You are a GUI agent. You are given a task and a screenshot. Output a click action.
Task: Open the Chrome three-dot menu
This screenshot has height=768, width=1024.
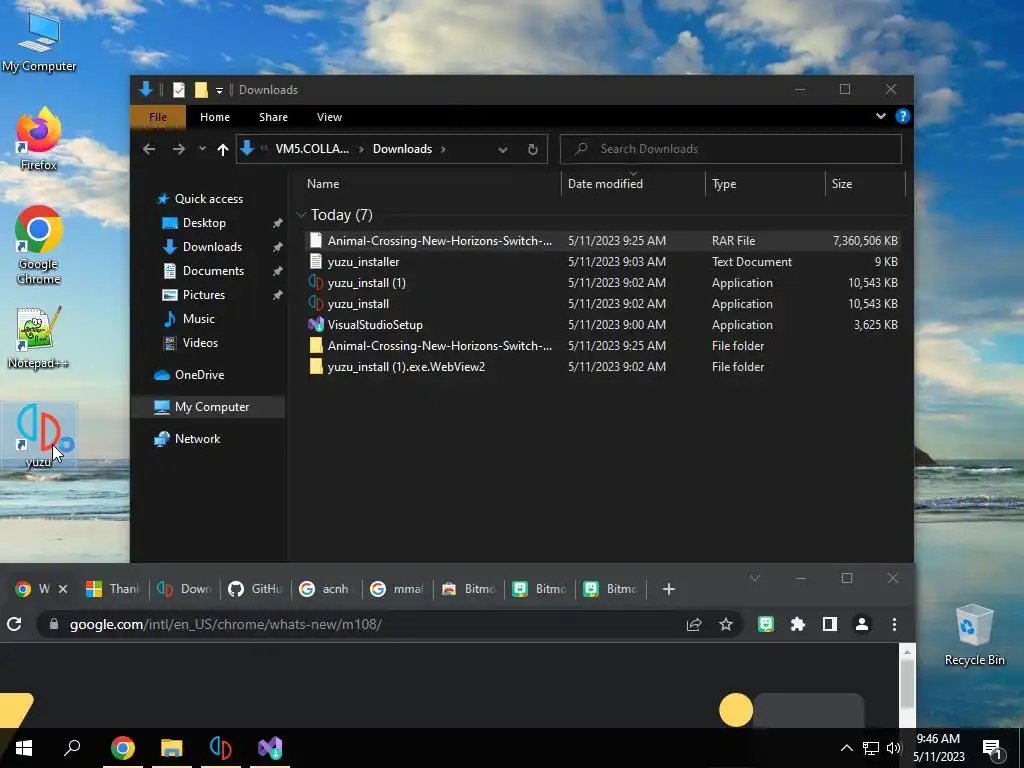[x=894, y=624]
